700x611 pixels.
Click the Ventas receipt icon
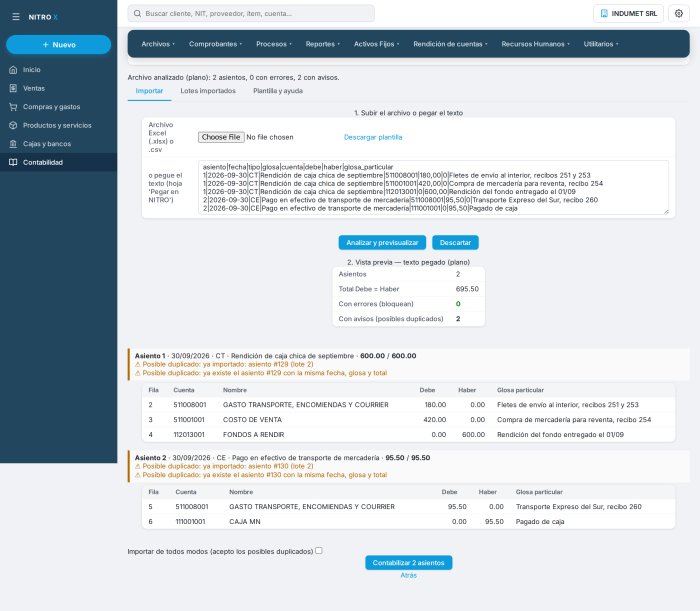13,88
